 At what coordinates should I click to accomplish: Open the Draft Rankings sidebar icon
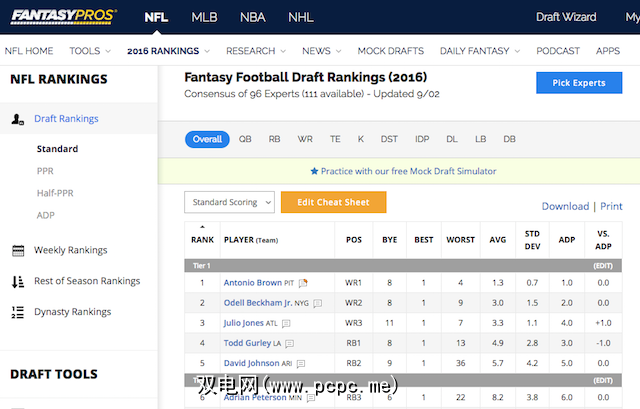point(18,119)
